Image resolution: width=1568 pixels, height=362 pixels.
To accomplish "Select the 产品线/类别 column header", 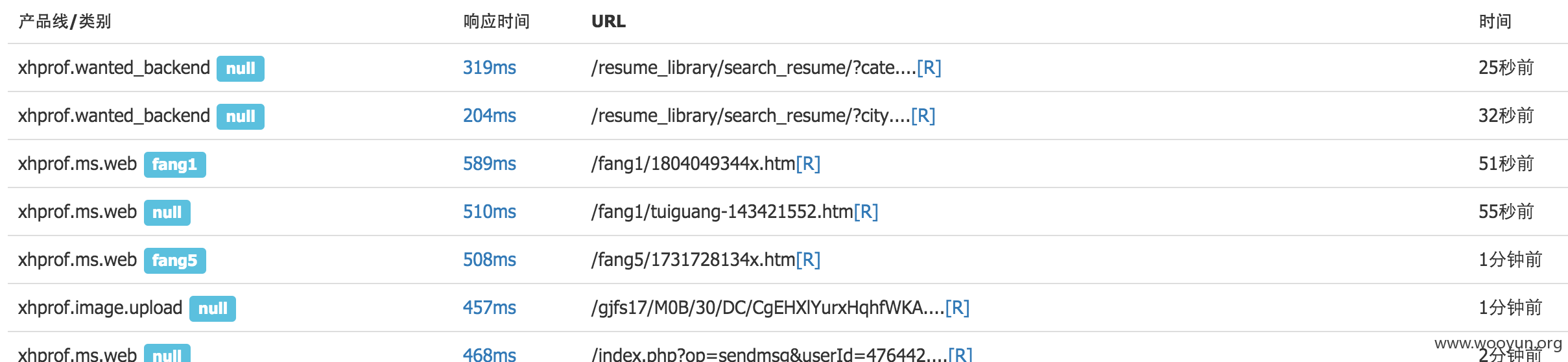I will (64, 21).
